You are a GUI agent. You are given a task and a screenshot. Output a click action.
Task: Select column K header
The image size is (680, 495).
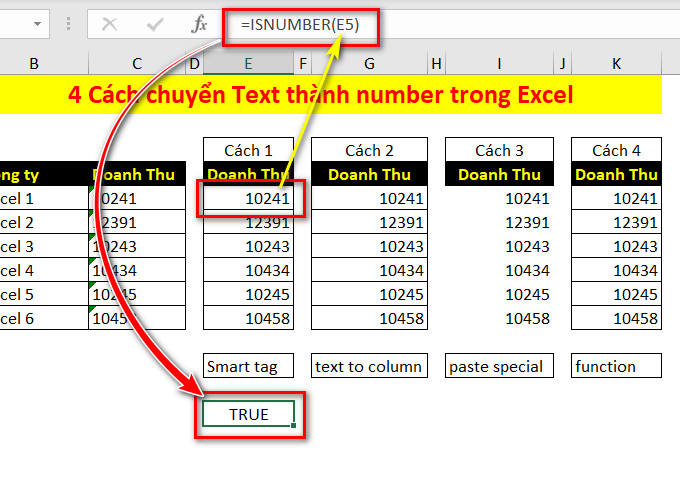coord(616,64)
